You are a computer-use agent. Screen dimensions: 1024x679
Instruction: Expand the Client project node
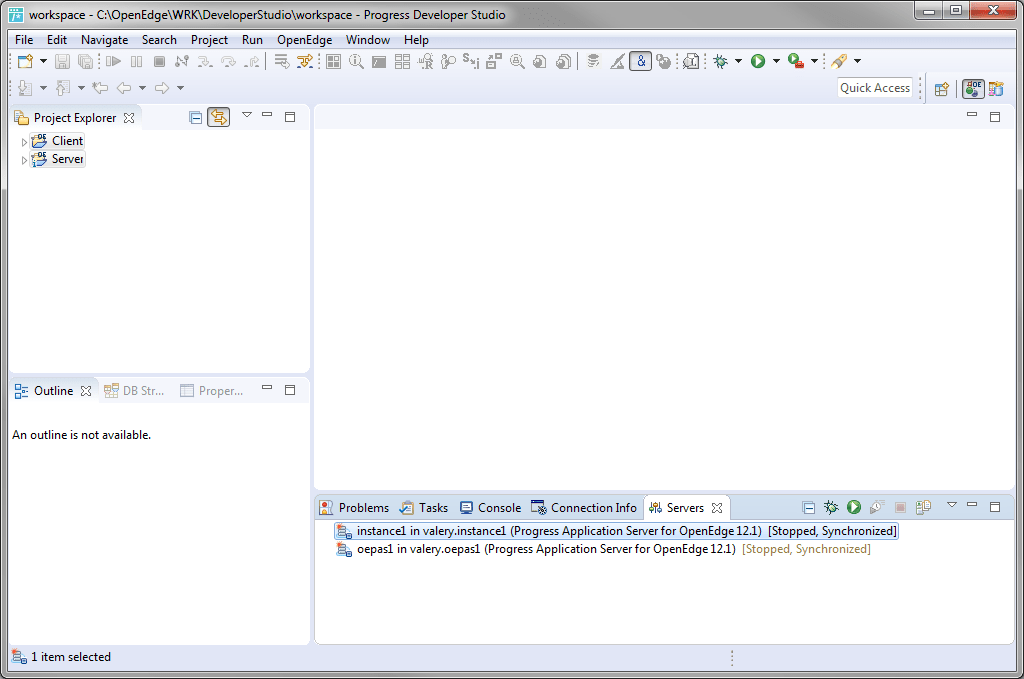point(24,142)
